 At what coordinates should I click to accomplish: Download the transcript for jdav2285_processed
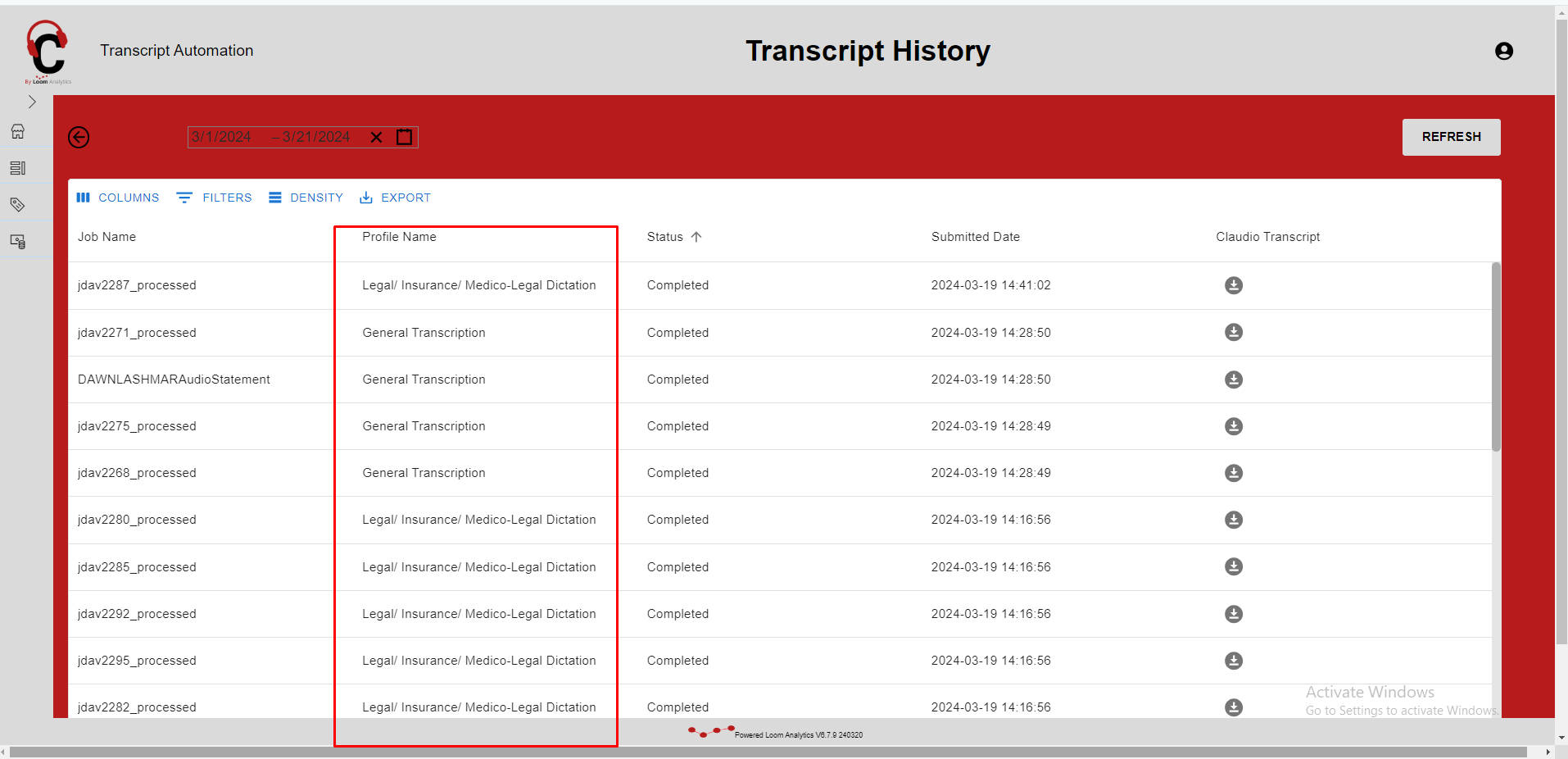[x=1234, y=566]
